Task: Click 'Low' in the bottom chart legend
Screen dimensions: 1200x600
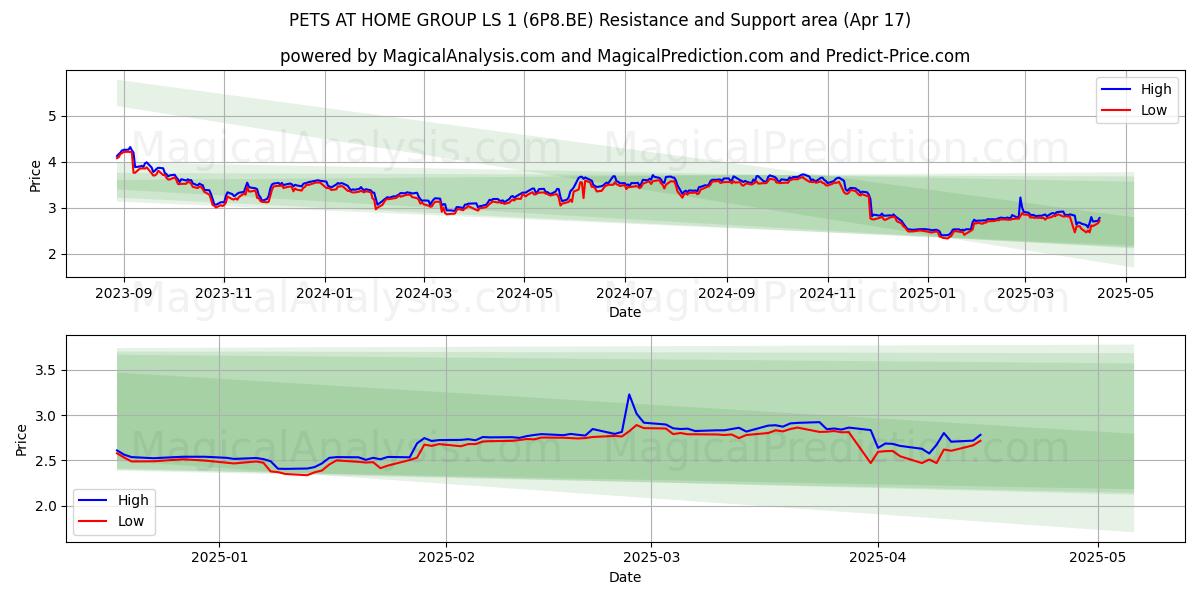Action: click(131, 521)
